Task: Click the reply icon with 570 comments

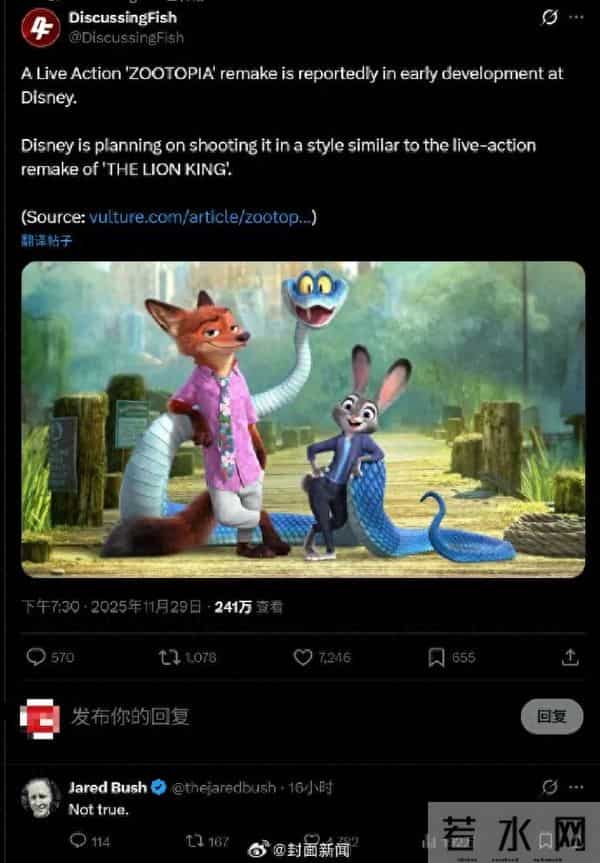Action: pos(36,657)
